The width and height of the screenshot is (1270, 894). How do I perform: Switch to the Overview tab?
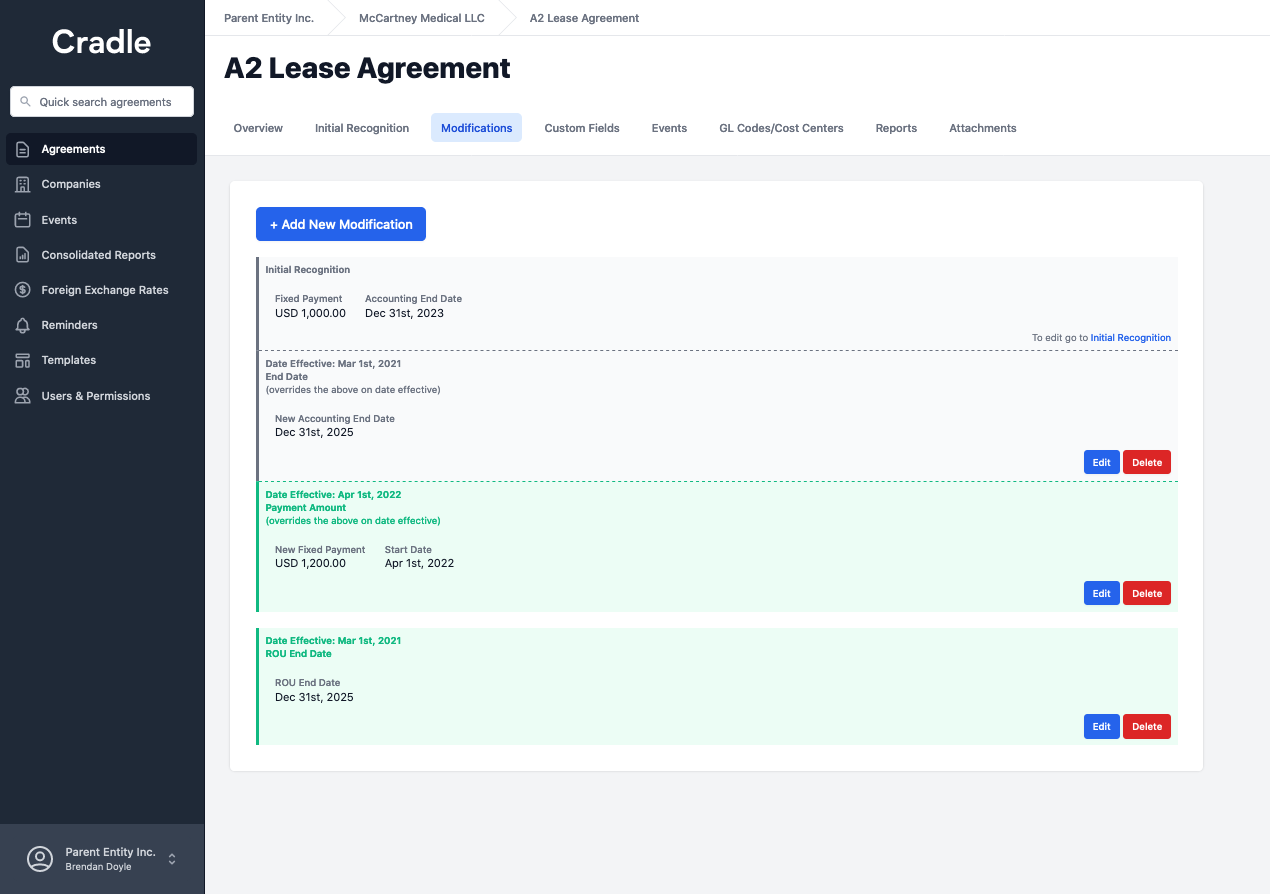click(x=257, y=128)
